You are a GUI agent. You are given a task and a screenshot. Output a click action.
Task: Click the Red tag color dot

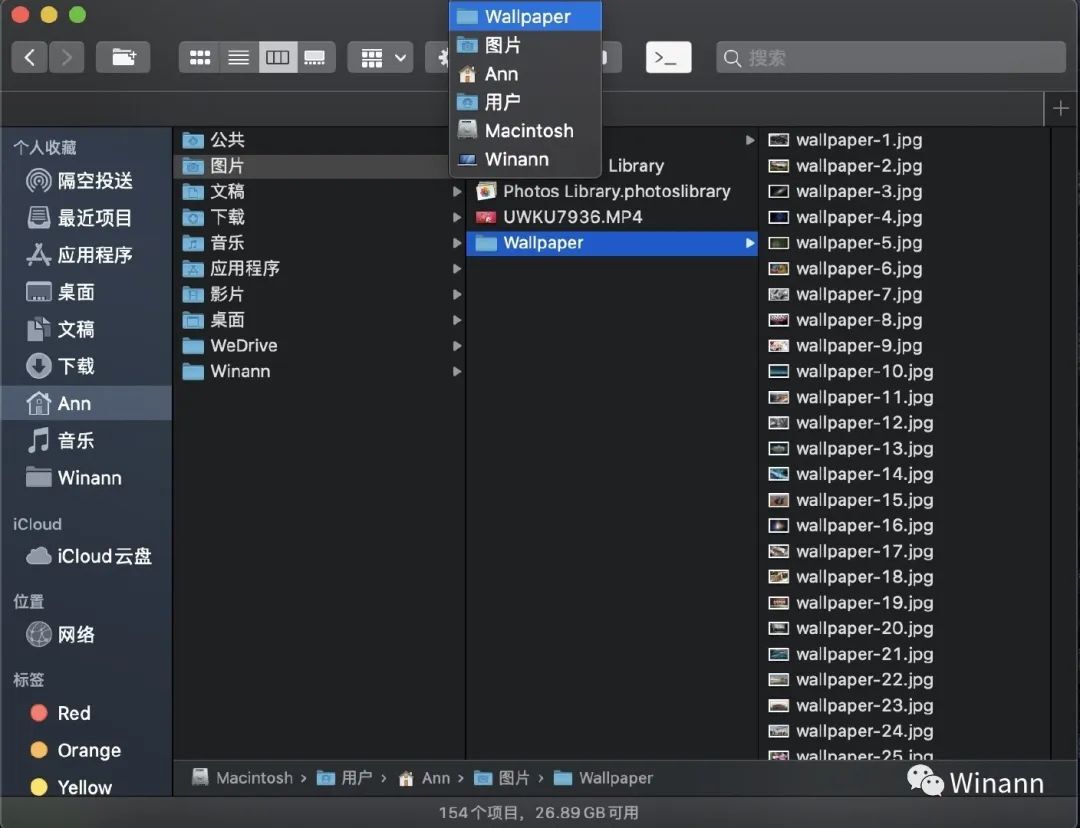pyautogui.click(x=39, y=713)
